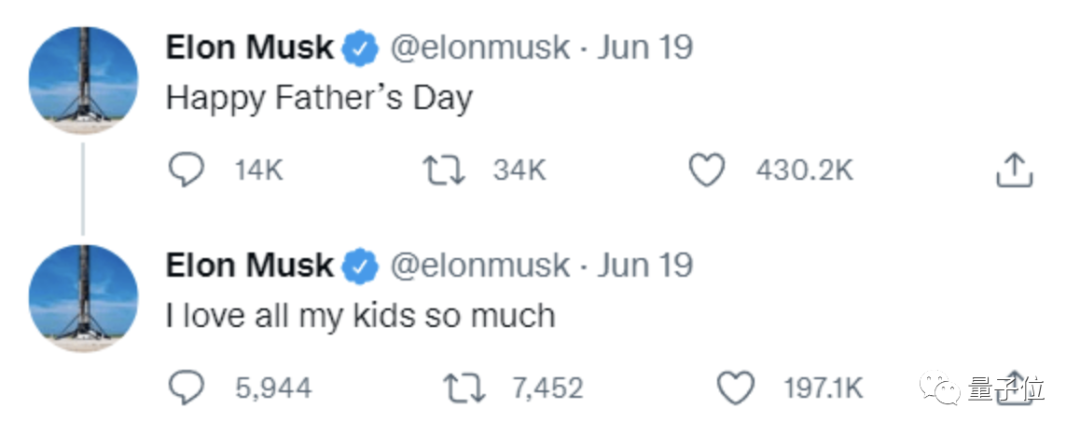This screenshot has height=436, width=1080.
Task: Open avatar of the first tweet
Action: pyautogui.click(x=84, y=80)
